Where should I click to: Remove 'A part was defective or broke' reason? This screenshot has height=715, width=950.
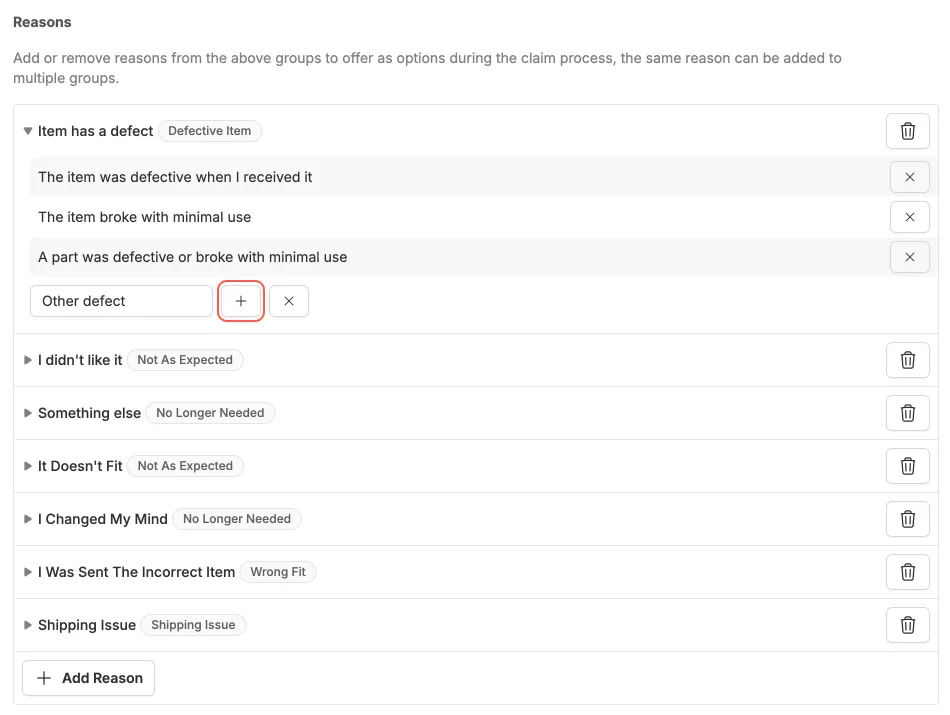(909, 257)
